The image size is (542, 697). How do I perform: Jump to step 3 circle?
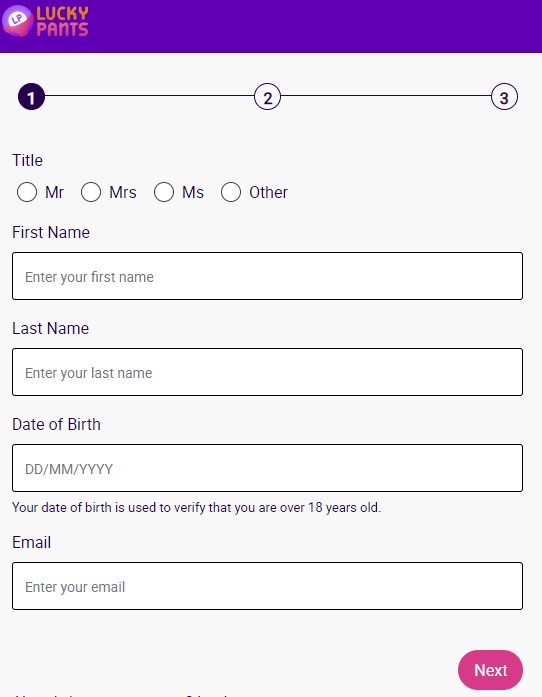(504, 97)
